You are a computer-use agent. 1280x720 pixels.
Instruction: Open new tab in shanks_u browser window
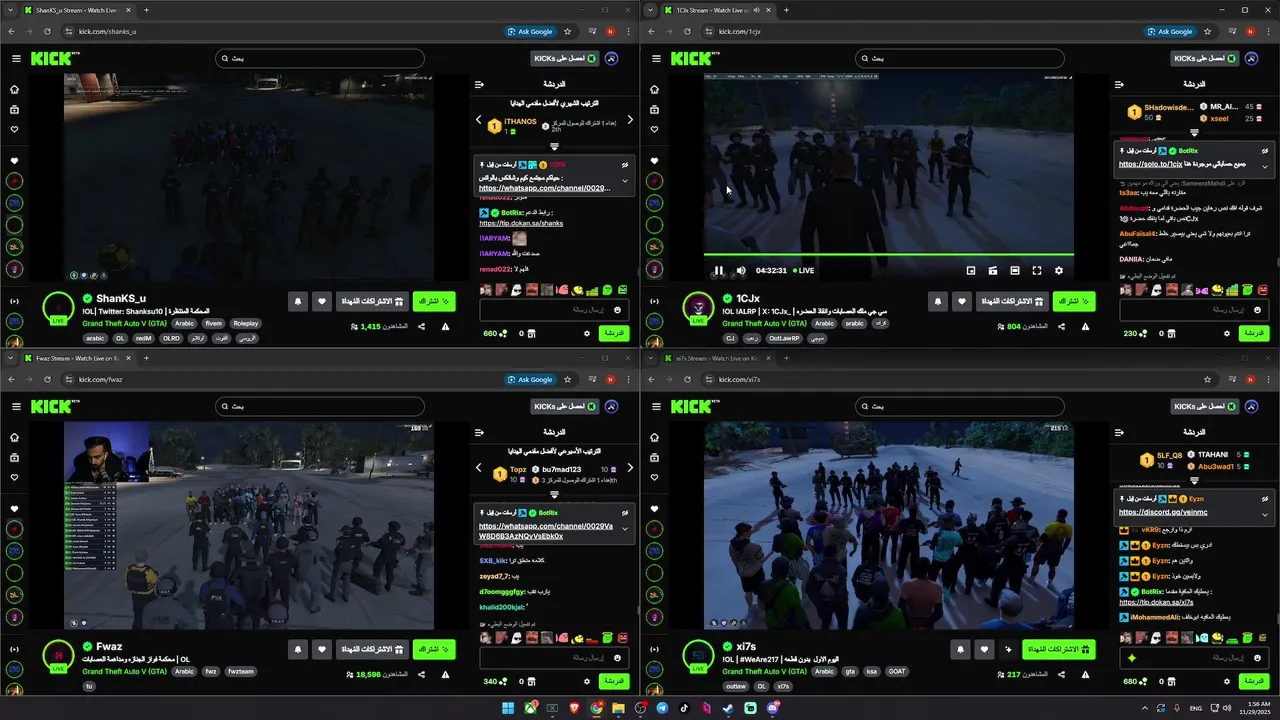146,10
